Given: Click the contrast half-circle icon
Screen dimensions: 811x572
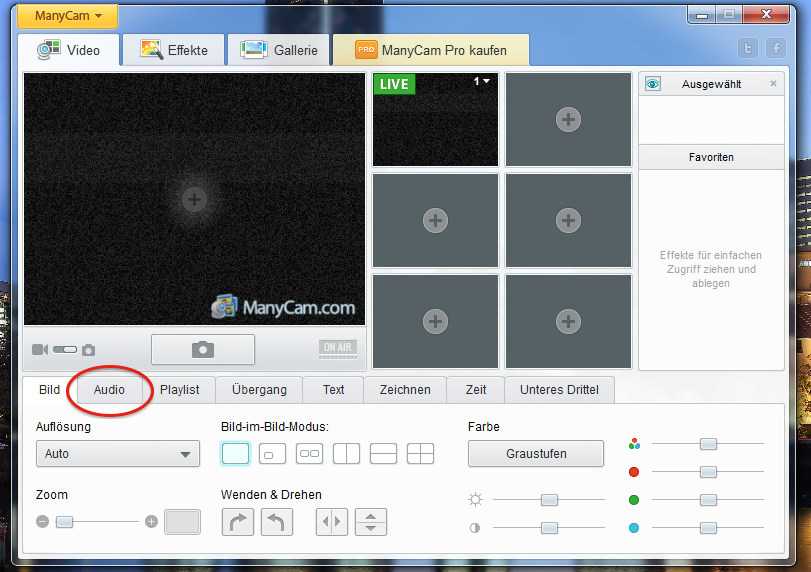Looking at the screenshot, I should pyautogui.click(x=475, y=528).
